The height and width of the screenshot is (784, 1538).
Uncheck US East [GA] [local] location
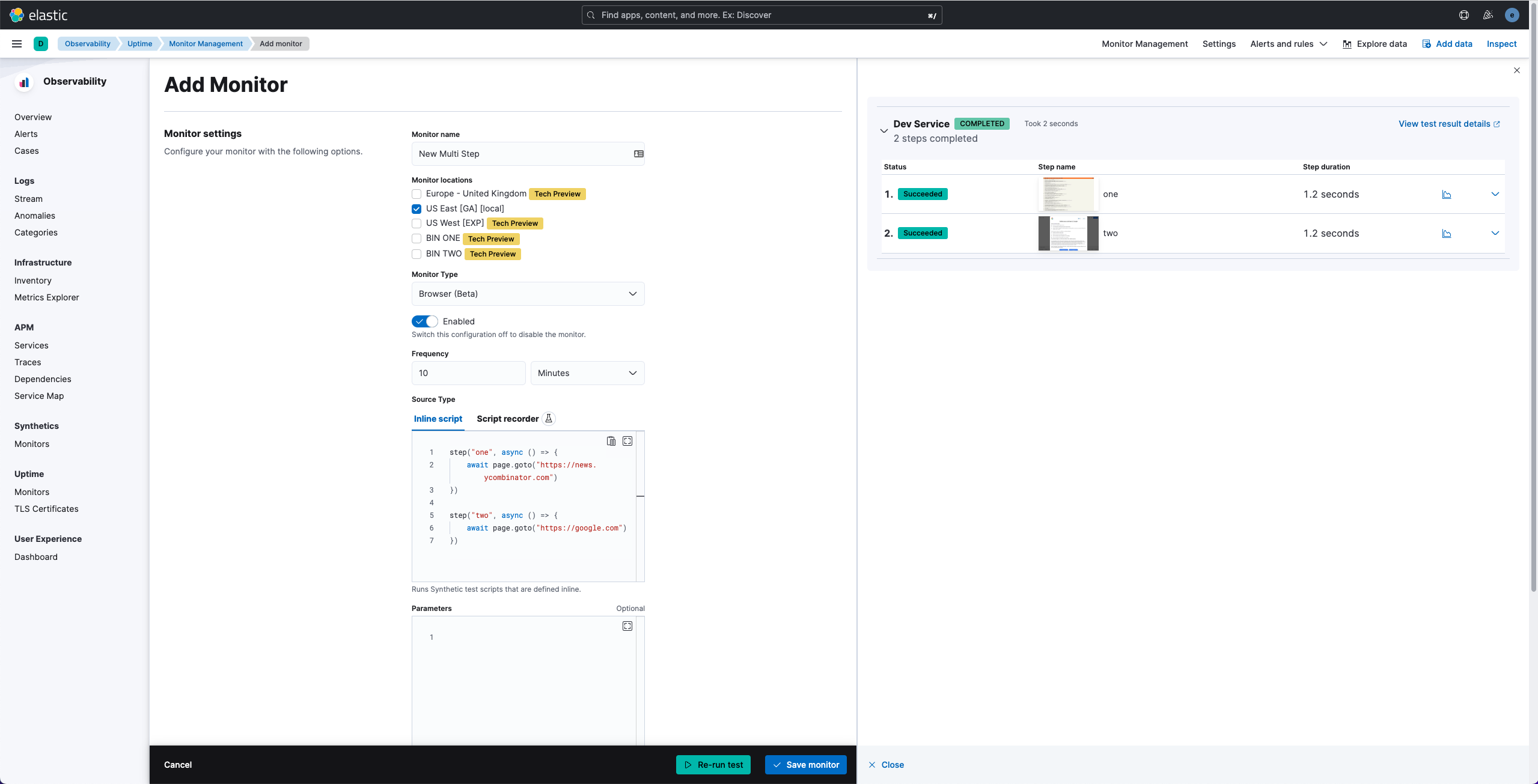click(417, 209)
